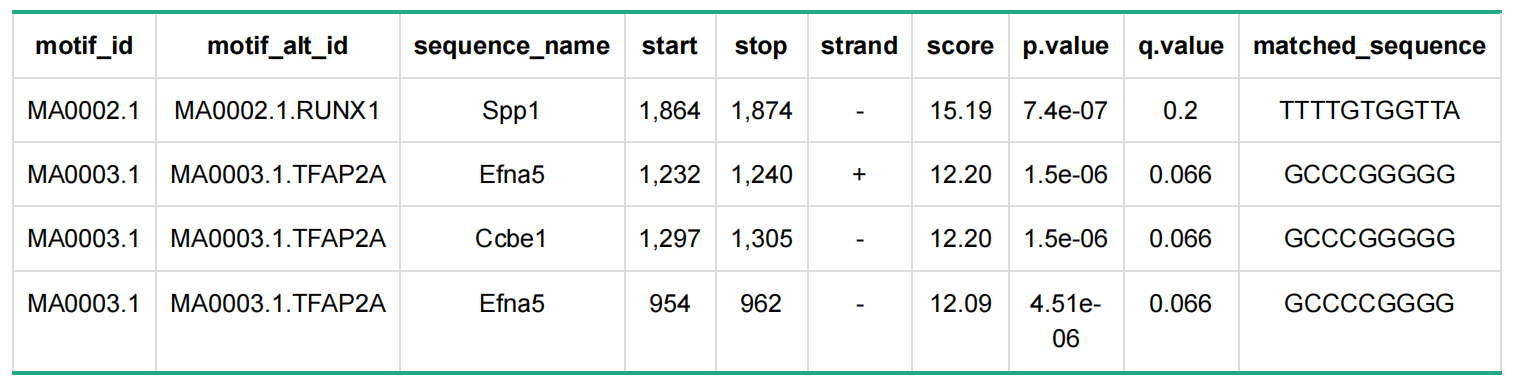The image size is (1525, 388).
Task: Click the score column header
Action: click(x=960, y=46)
